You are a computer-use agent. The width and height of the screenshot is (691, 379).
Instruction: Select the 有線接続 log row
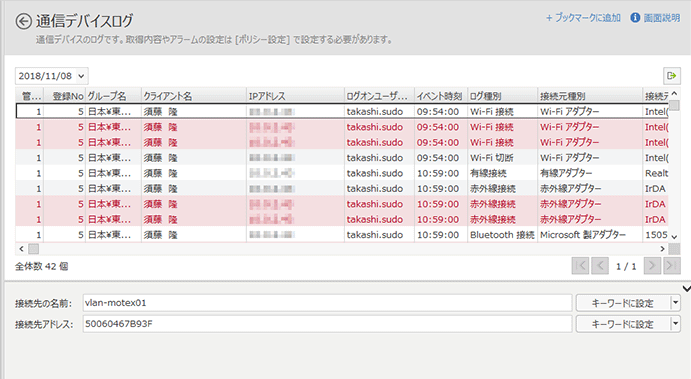pos(342,173)
